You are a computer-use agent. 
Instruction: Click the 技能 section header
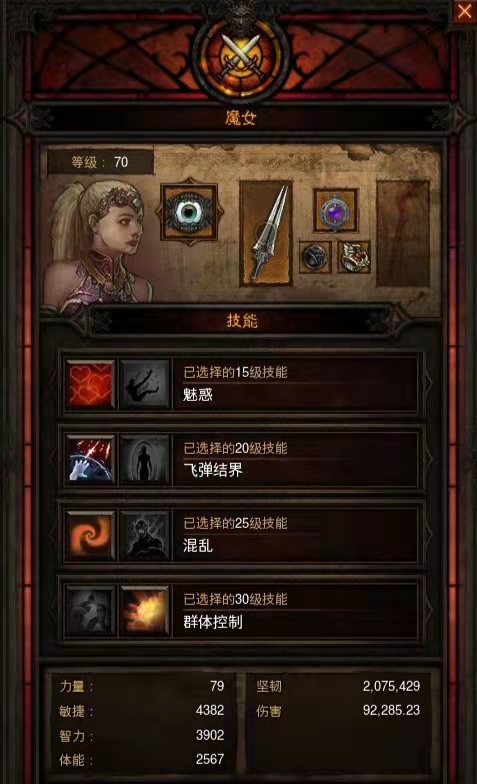(242, 320)
